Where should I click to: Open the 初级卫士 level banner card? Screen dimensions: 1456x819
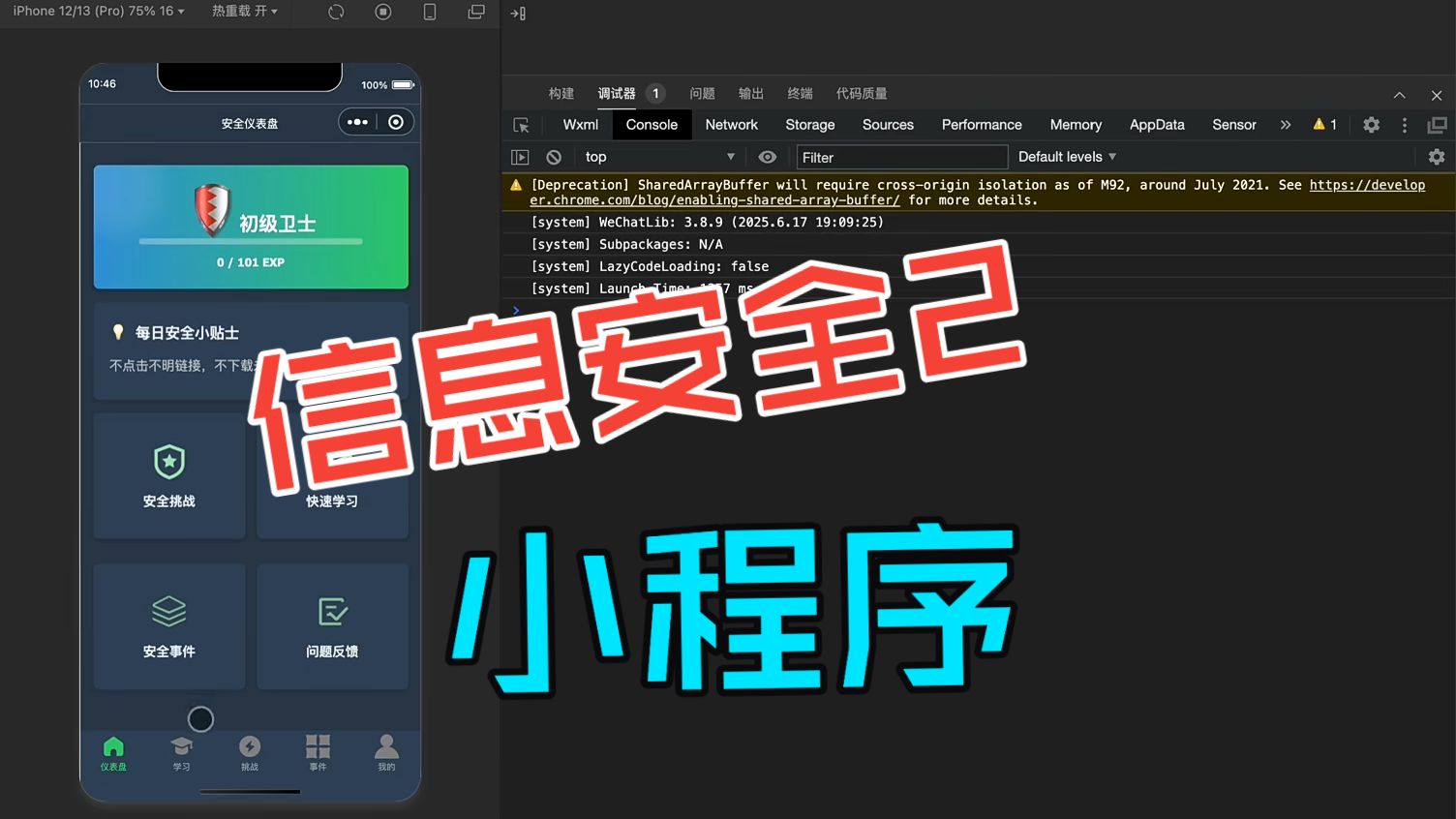point(251,227)
